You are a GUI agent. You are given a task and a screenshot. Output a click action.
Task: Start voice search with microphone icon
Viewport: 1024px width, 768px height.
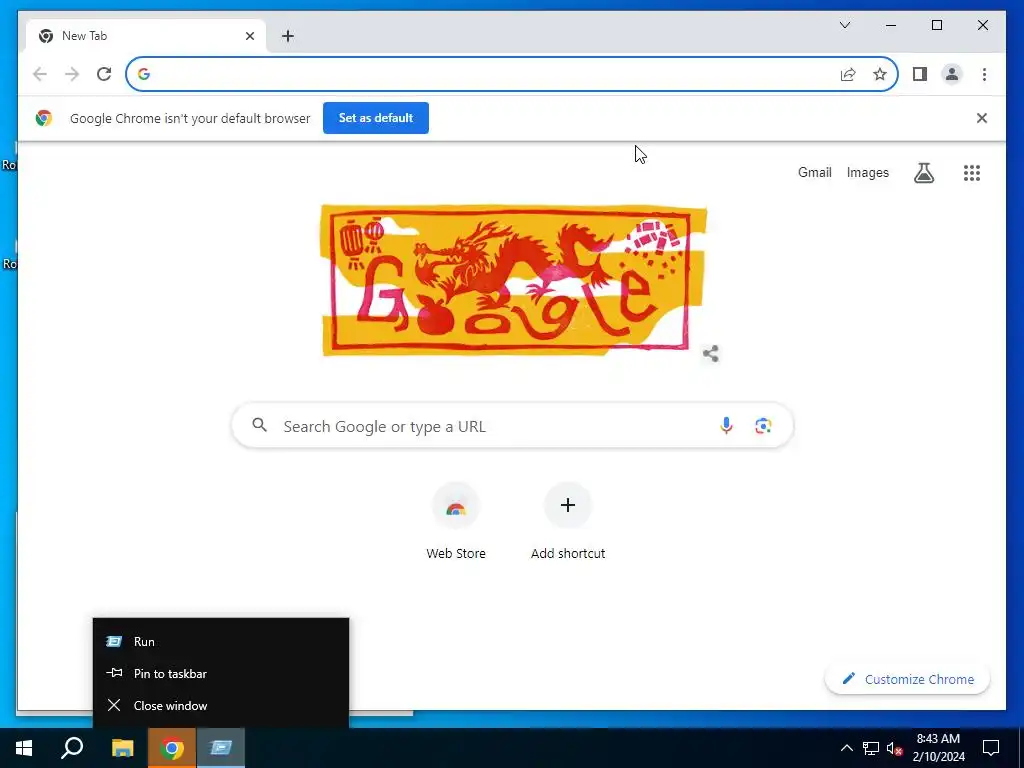click(x=726, y=426)
